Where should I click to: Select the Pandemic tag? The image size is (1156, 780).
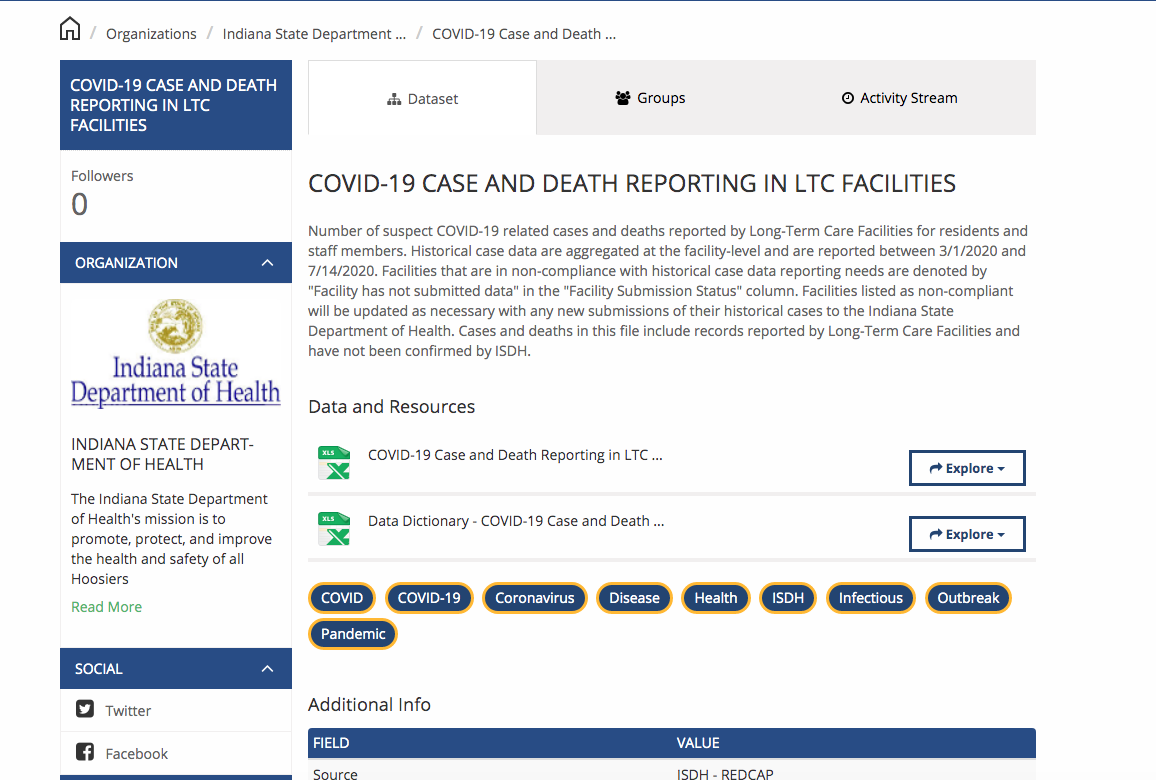353,634
